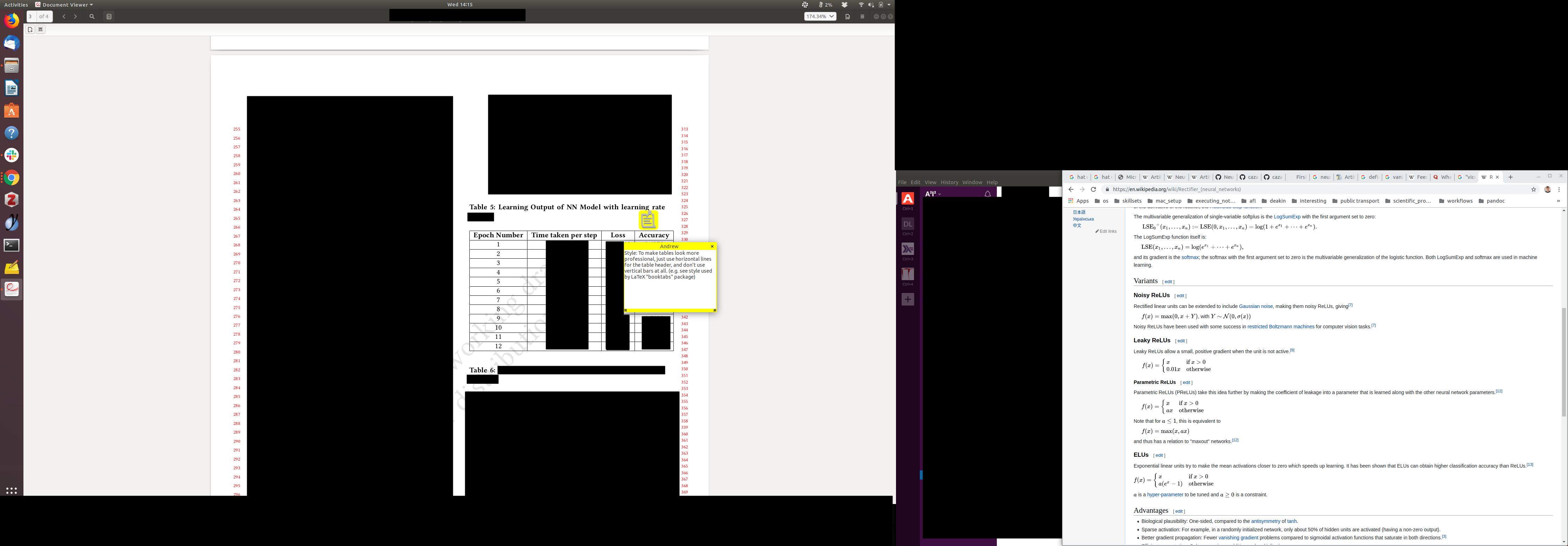
Task: Toggle the highlight annotation tool
Action: coord(41,29)
